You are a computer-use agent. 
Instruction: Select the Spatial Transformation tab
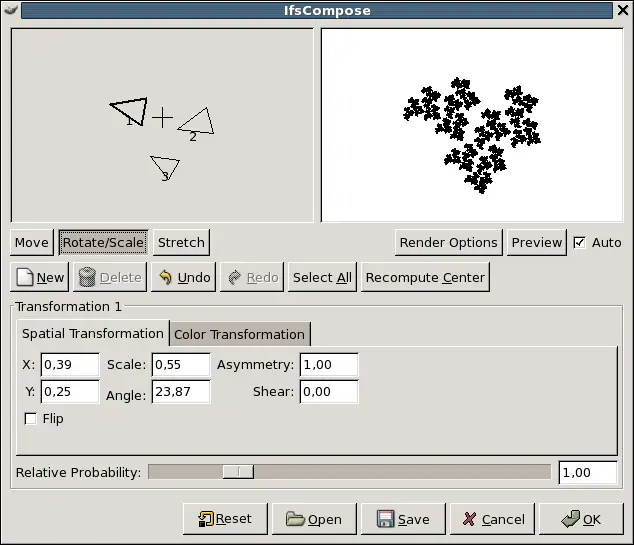point(92,333)
